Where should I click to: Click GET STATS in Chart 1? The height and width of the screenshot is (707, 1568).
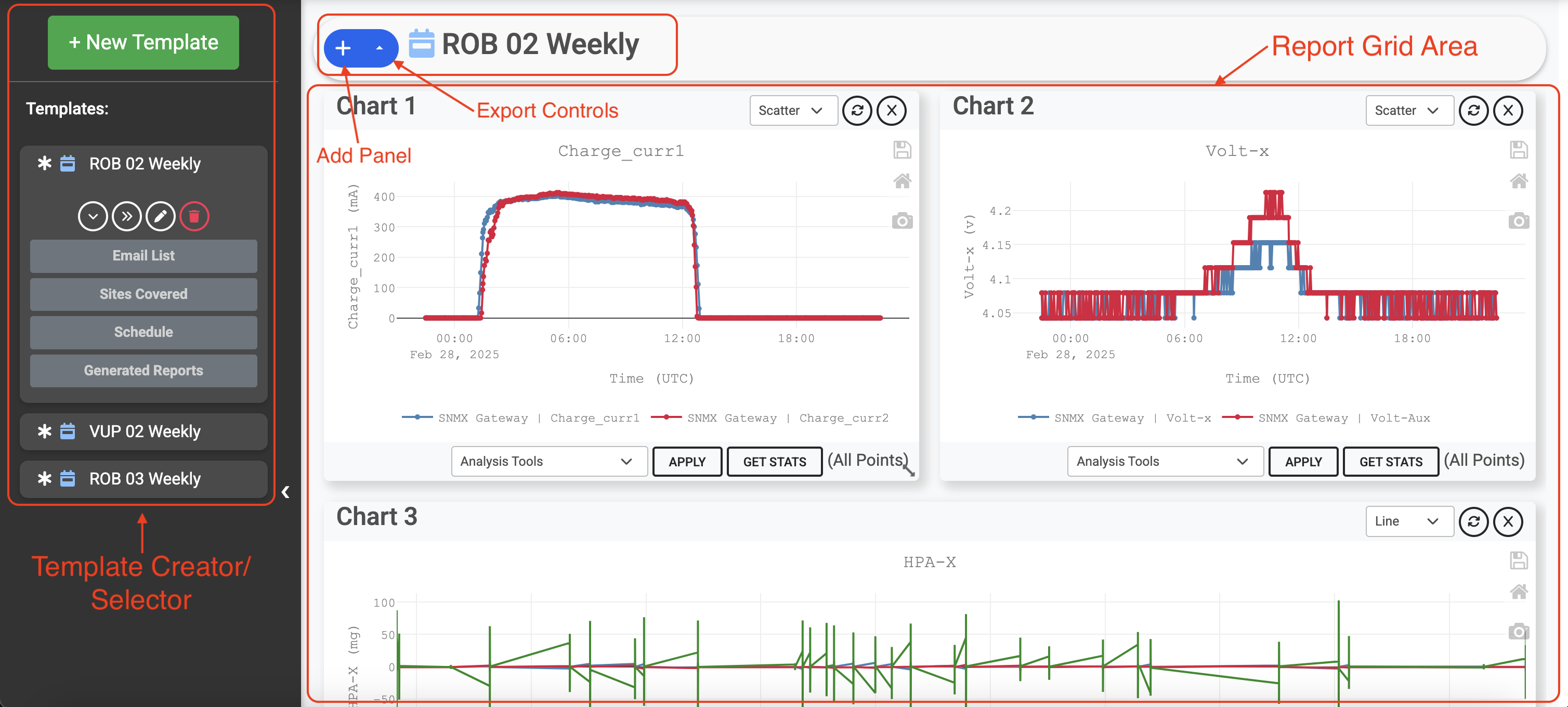click(774, 461)
